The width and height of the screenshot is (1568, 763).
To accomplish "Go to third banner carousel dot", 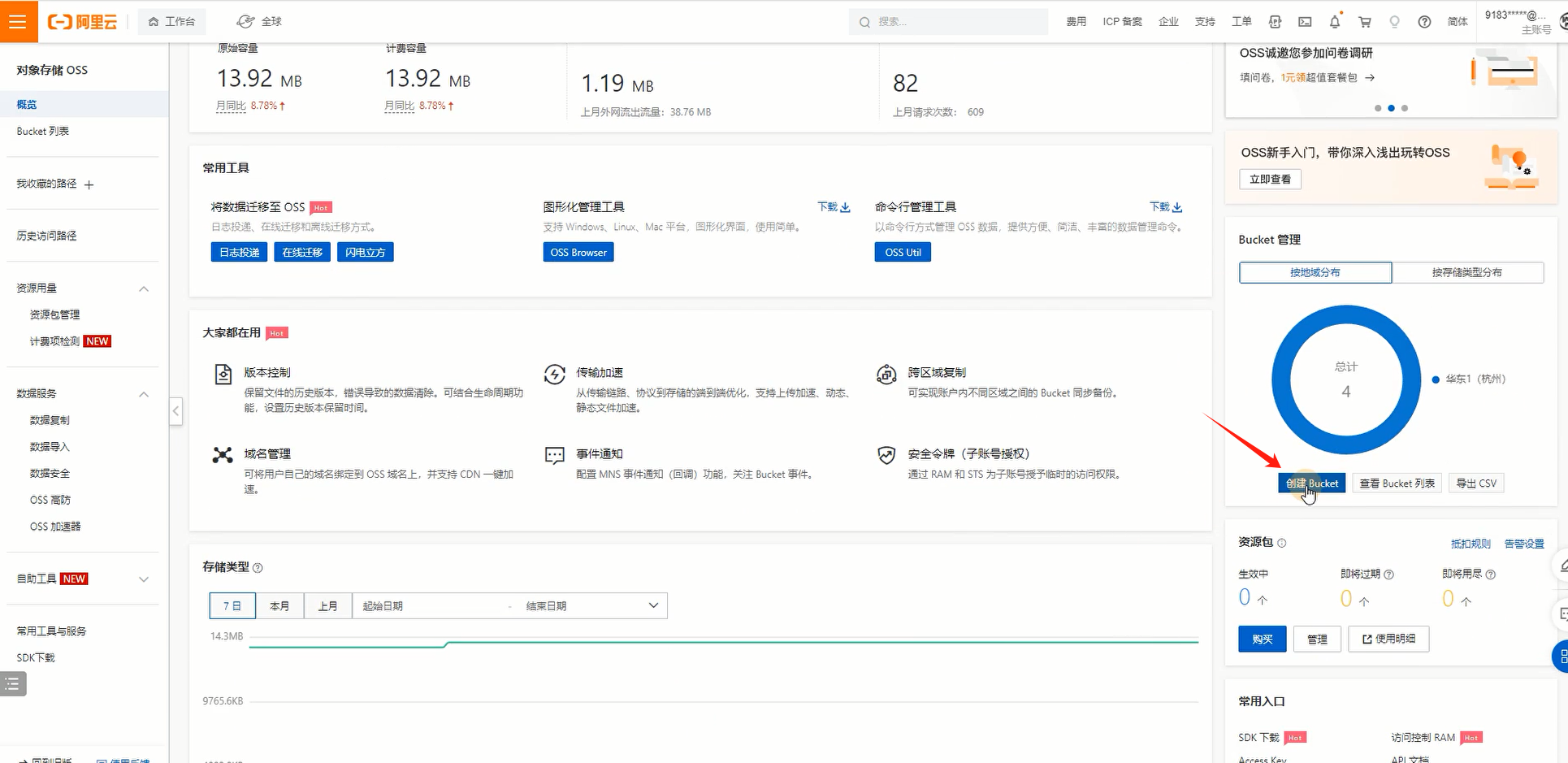I will 1405,108.
